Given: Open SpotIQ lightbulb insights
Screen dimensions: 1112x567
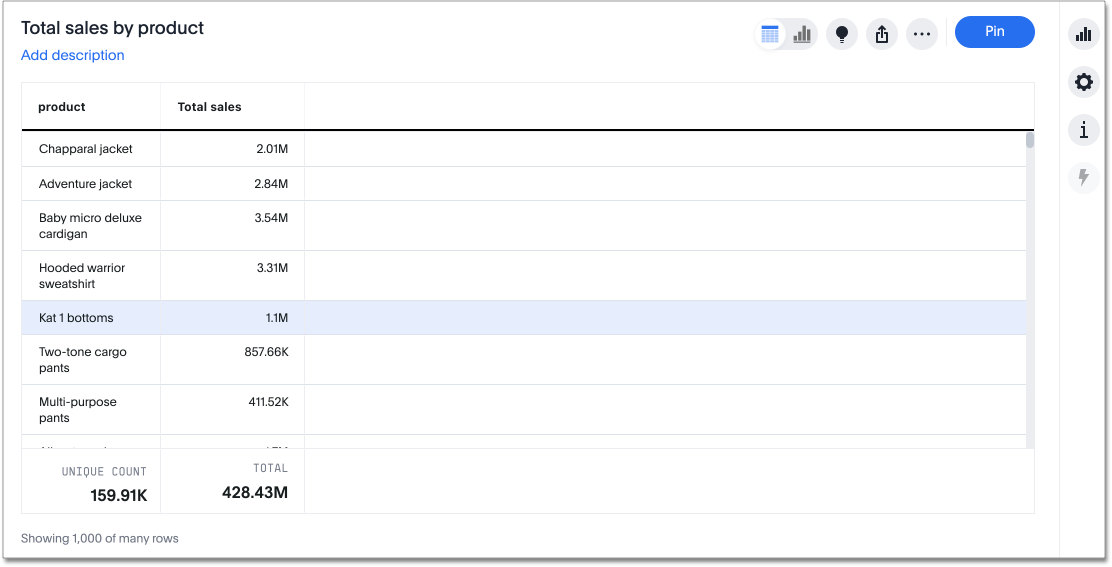Looking at the screenshot, I should click(x=842, y=34).
